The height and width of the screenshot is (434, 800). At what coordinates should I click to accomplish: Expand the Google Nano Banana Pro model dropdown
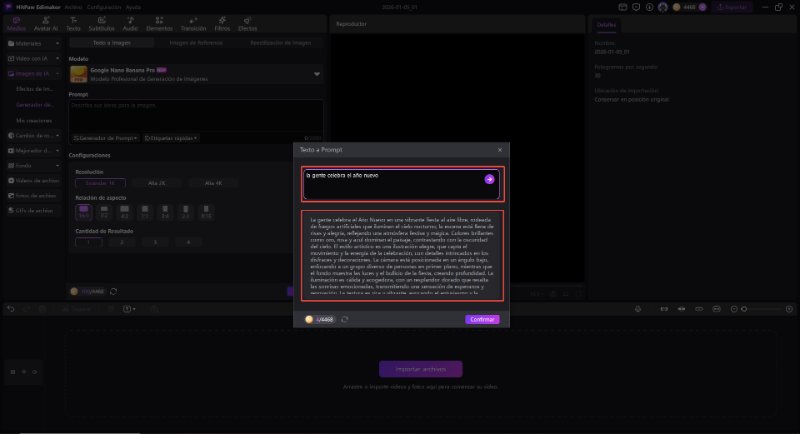click(x=317, y=74)
